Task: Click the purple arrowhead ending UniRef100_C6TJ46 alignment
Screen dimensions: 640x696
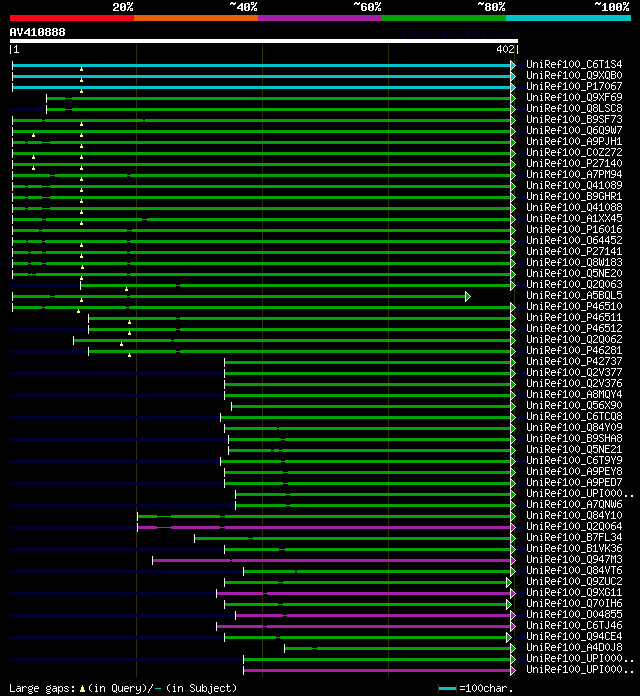Action: pyautogui.click(x=513, y=626)
